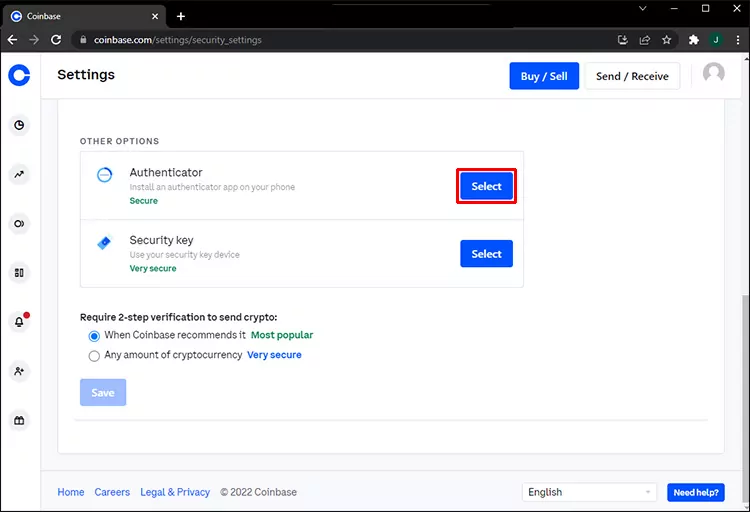Open the earn rewards sidebar icon
This screenshot has width=750, height=512.
[x=19, y=223]
